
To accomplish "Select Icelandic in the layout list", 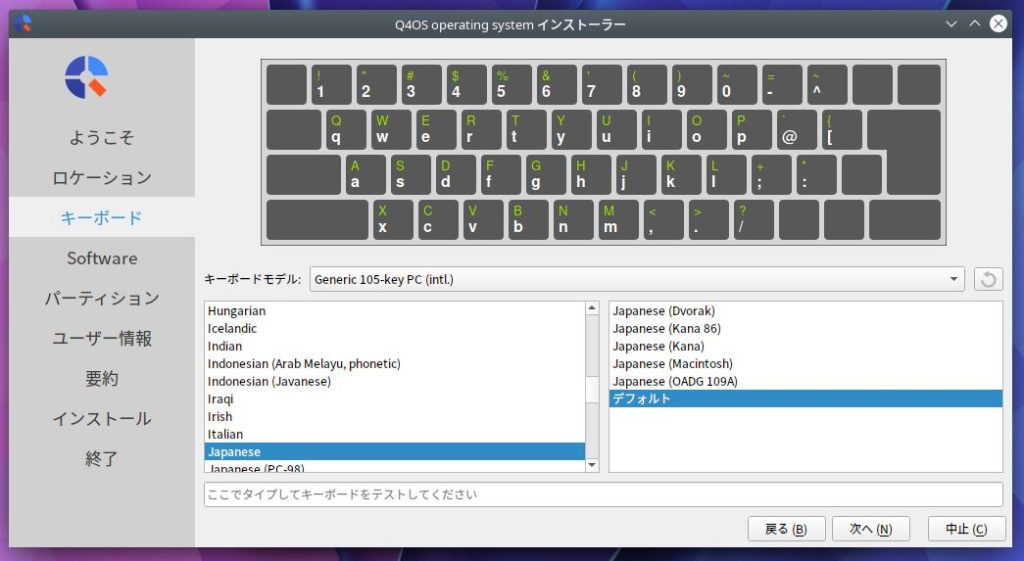I will click(394, 329).
